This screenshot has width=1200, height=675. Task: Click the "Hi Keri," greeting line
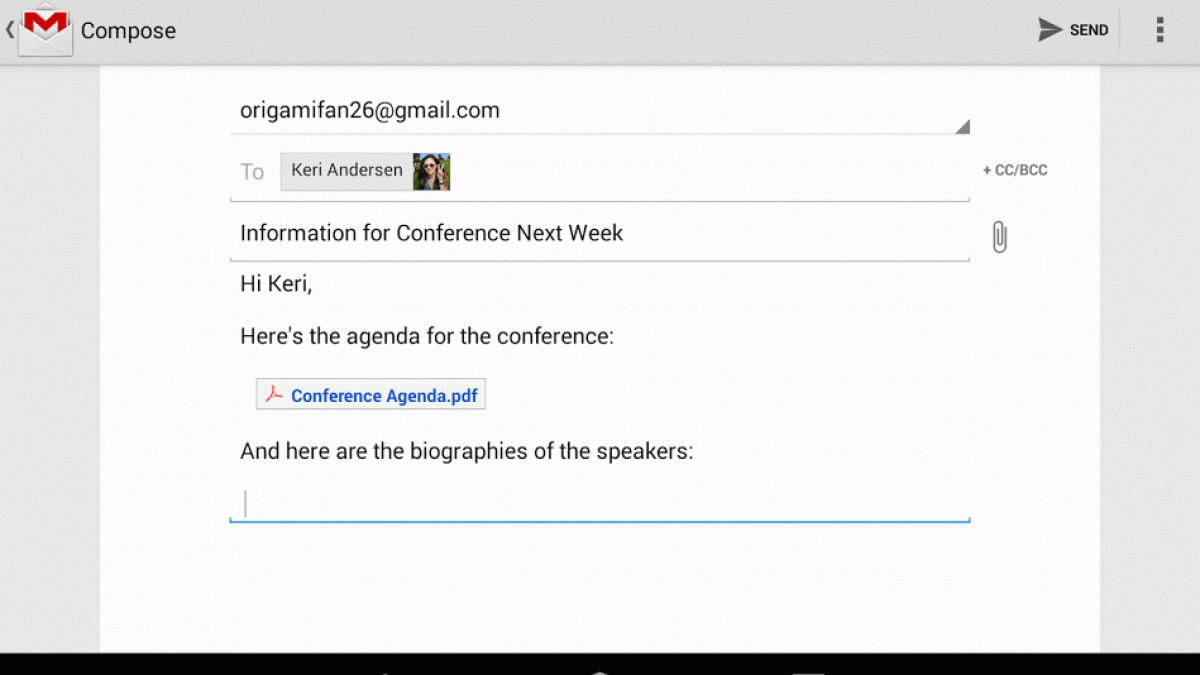tap(277, 284)
